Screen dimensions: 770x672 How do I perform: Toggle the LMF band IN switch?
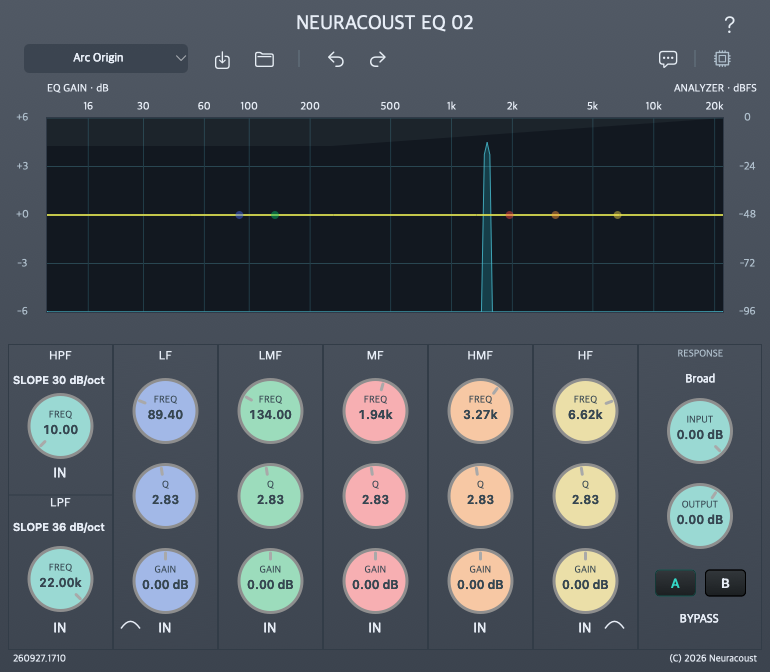[x=270, y=627]
